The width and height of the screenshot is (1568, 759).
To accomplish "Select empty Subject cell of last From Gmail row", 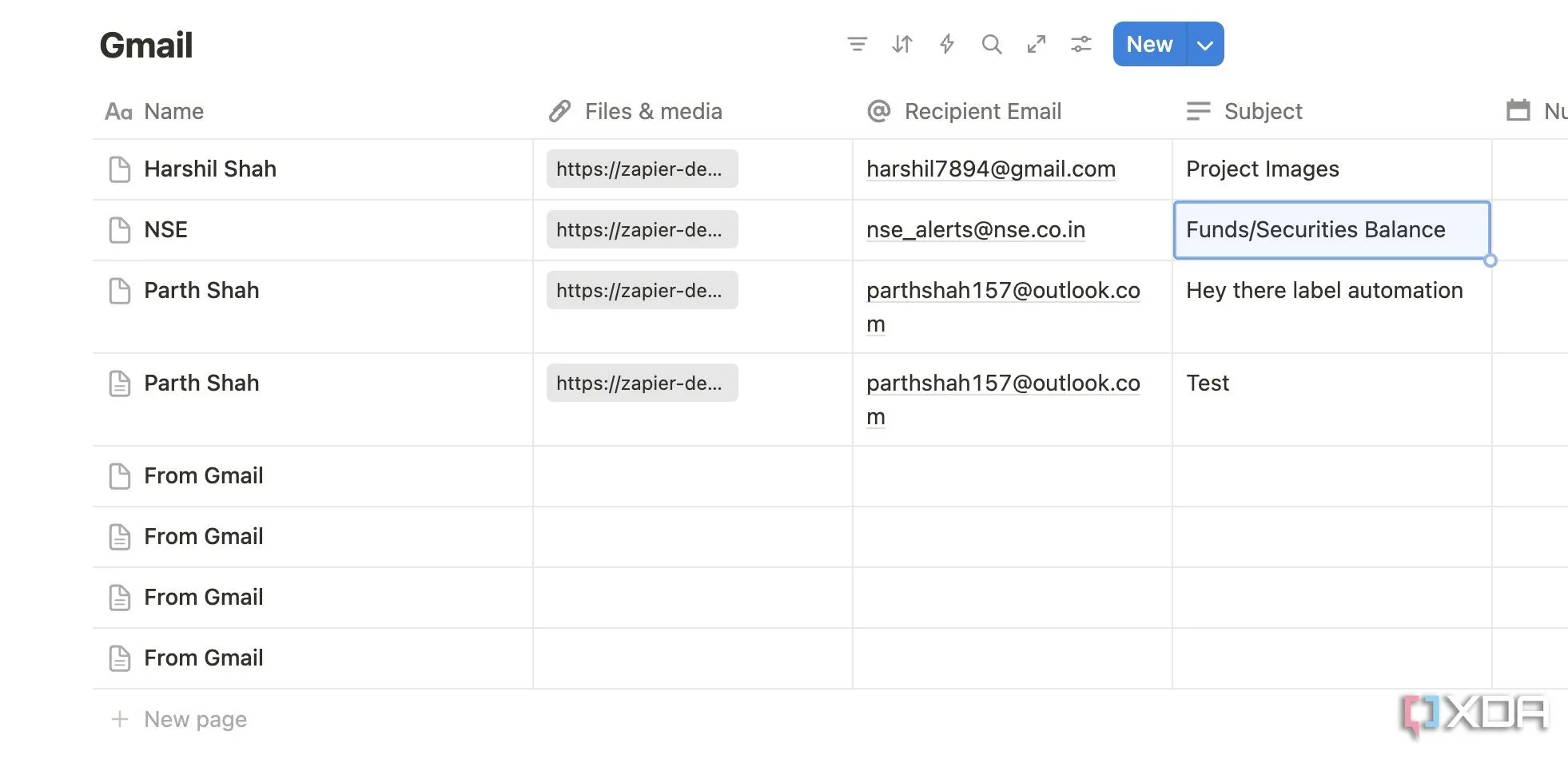I will coord(1332,658).
